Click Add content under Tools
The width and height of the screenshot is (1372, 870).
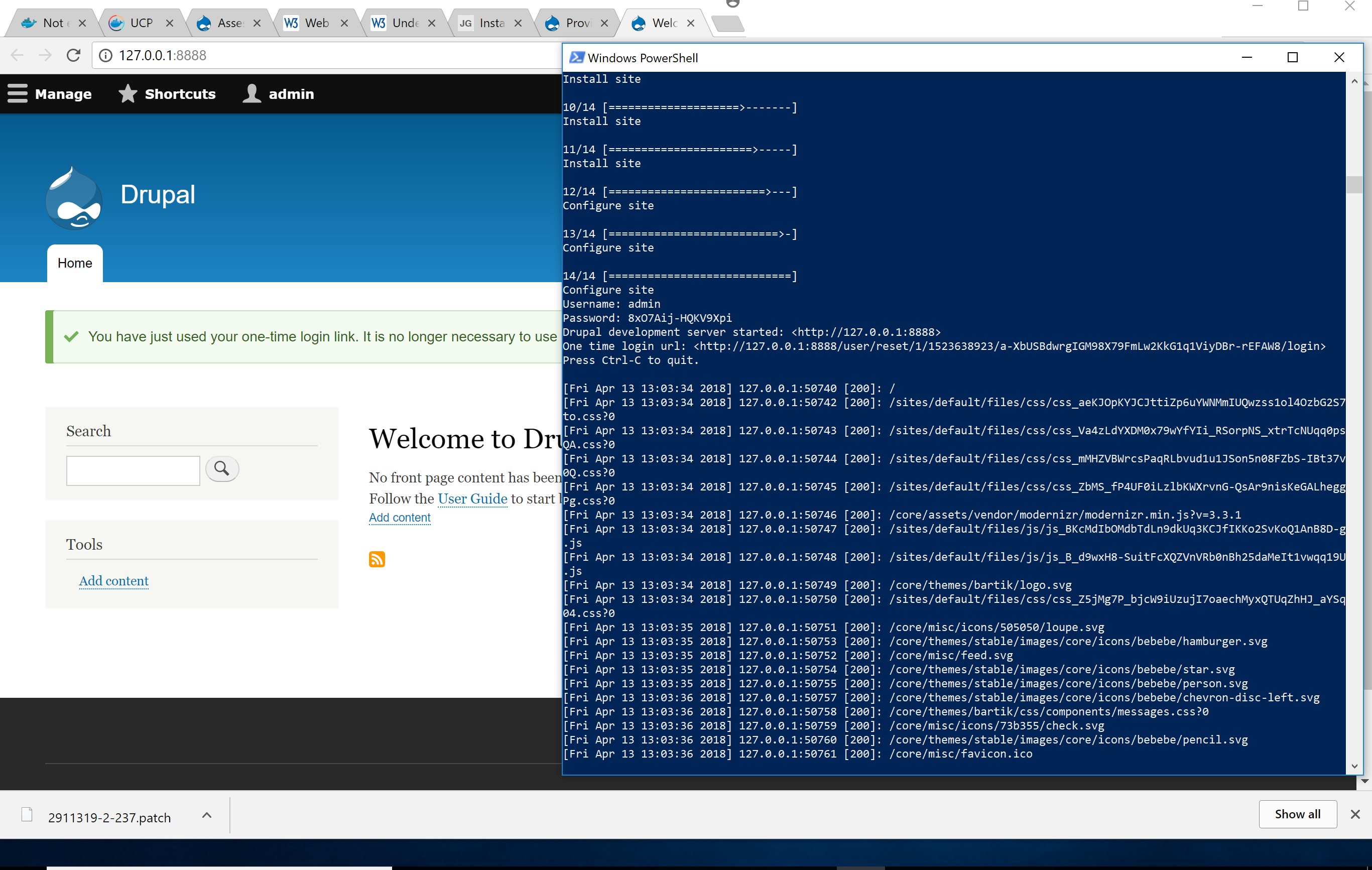[113, 580]
